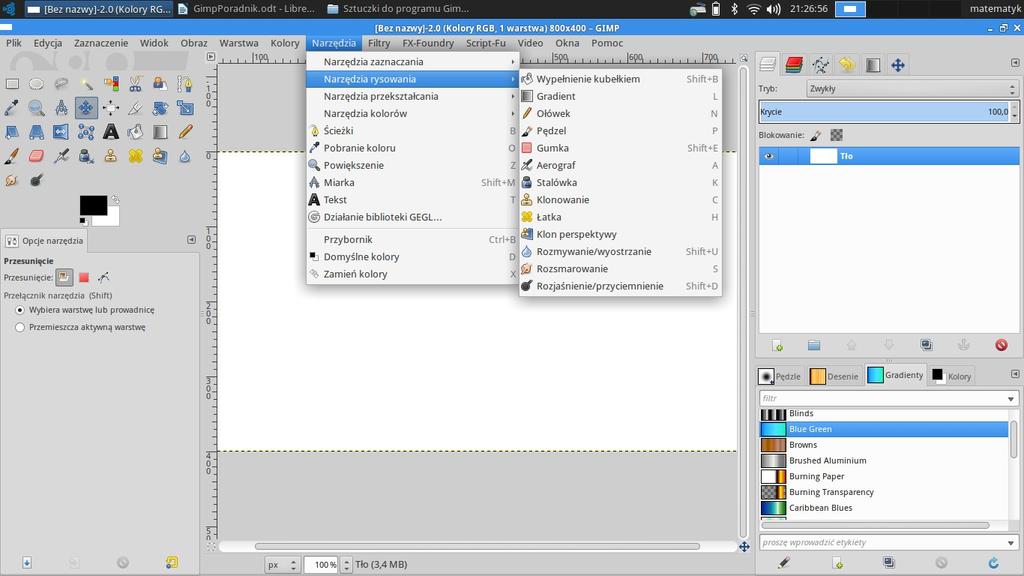Open the px unit selector in status bar
Viewport: 1024px width, 576px height.
[281, 565]
